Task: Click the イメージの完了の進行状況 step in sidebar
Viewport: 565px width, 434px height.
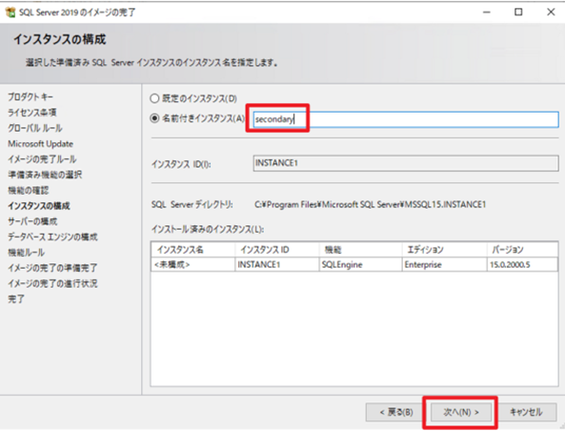Action: (53, 283)
